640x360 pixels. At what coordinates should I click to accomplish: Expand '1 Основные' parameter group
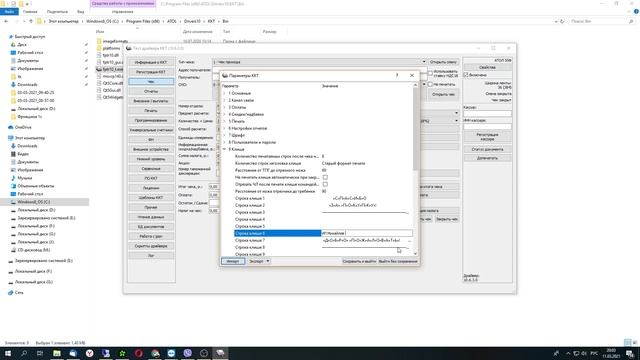point(224,93)
